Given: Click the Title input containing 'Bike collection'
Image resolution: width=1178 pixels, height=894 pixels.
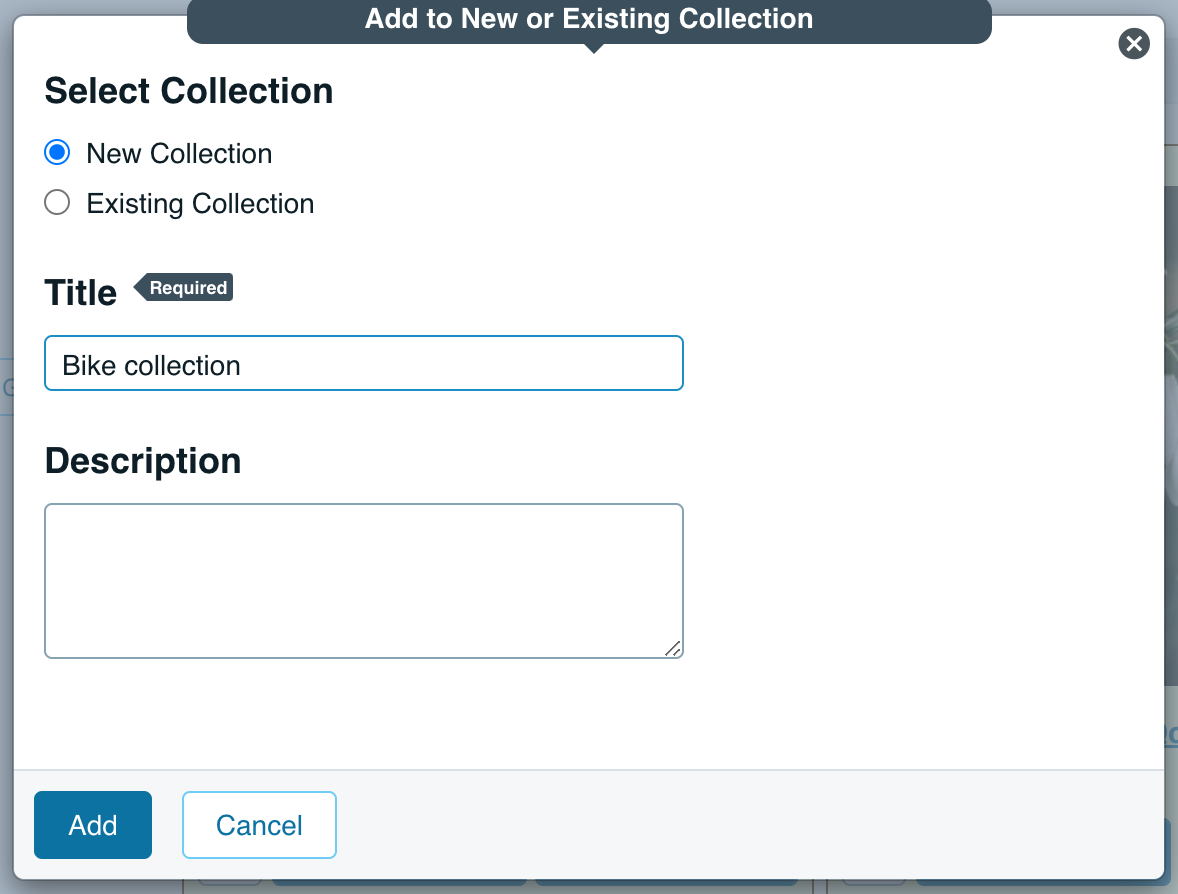Looking at the screenshot, I should click(x=364, y=364).
